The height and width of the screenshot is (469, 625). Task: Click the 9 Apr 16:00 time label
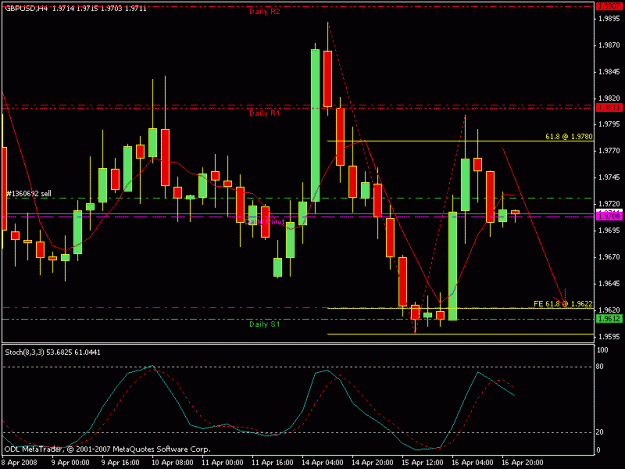pos(120,463)
